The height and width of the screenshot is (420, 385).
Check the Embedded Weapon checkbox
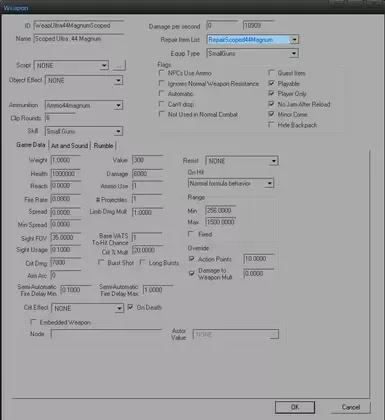[x=33, y=322]
